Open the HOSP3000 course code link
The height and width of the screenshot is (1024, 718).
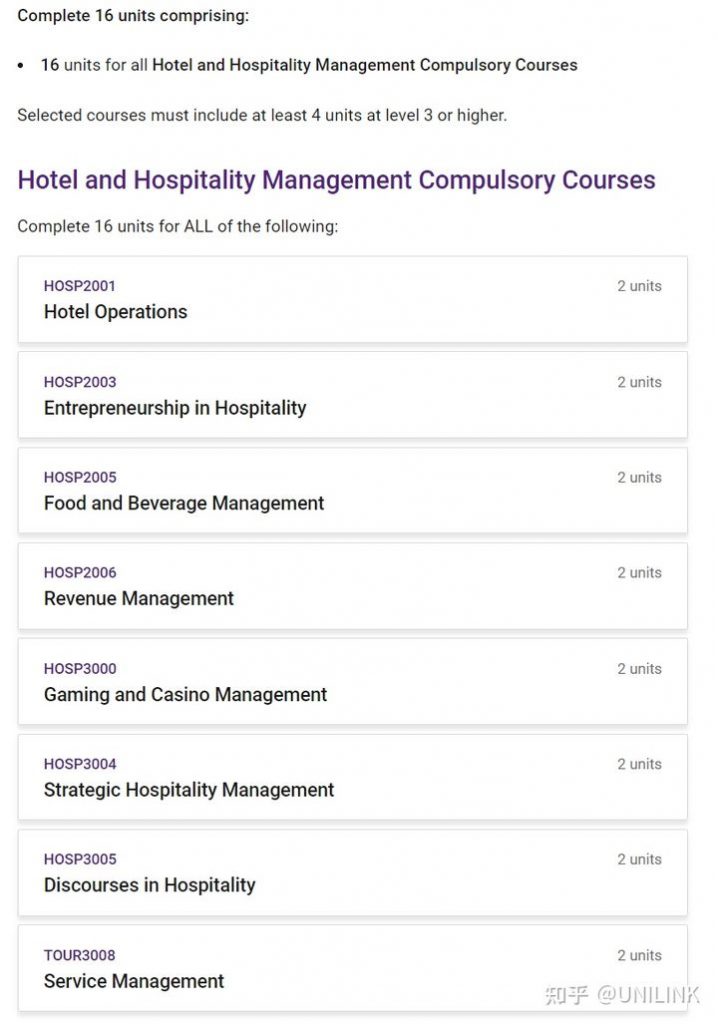point(80,669)
